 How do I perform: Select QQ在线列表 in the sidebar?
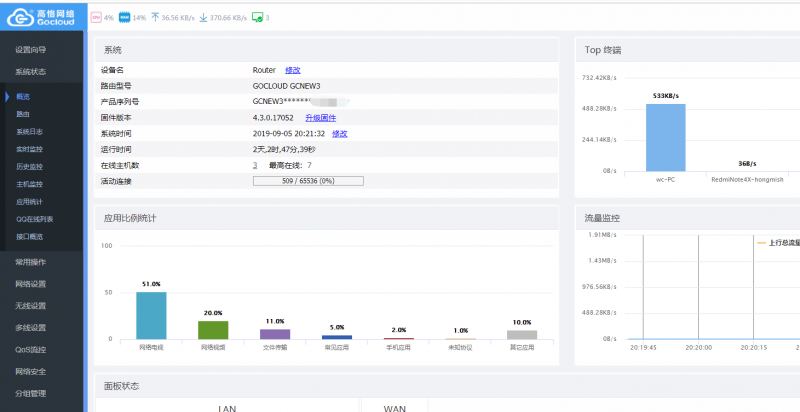pos(35,219)
